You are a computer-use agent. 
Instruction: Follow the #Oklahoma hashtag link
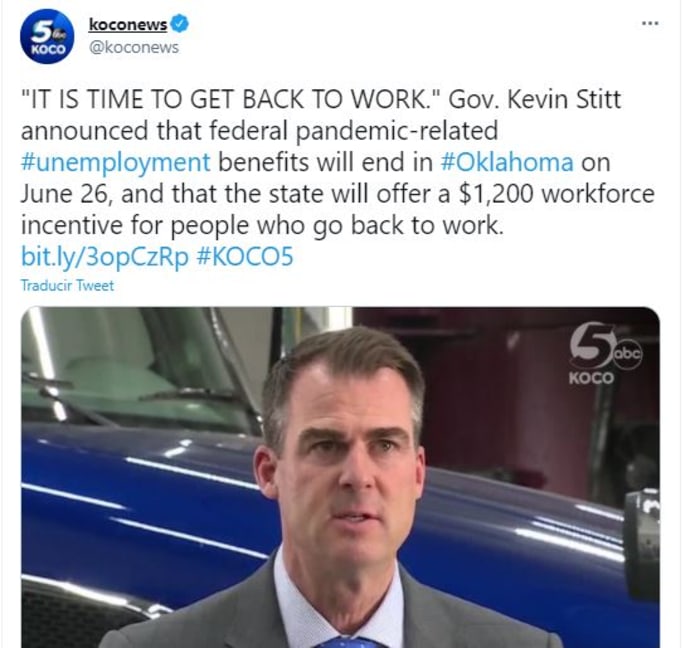coord(507,162)
